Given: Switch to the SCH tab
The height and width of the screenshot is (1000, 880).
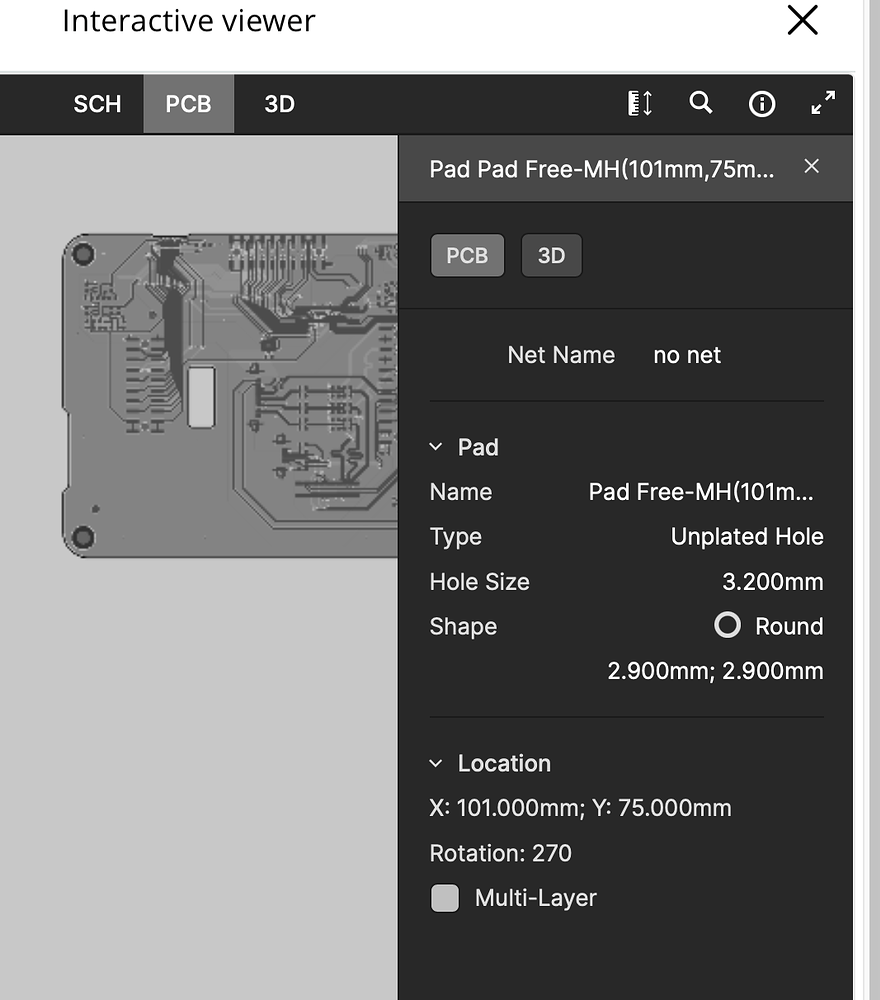Looking at the screenshot, I should click(x=96, y=103).
